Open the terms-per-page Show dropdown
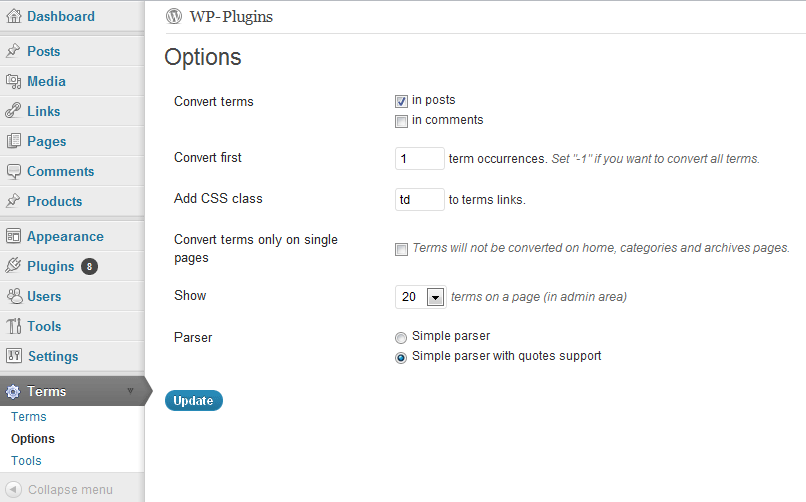The image size is (806, 502). (435, 297)
